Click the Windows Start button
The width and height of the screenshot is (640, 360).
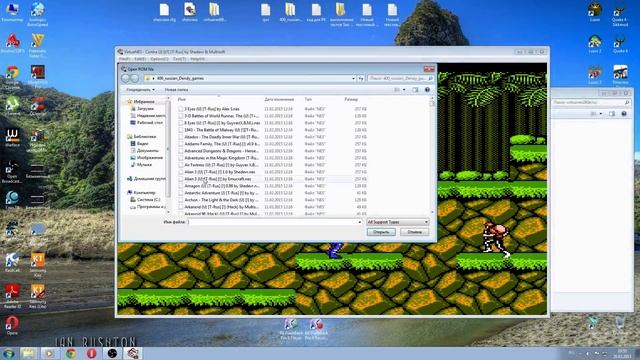tap(8, 353)
